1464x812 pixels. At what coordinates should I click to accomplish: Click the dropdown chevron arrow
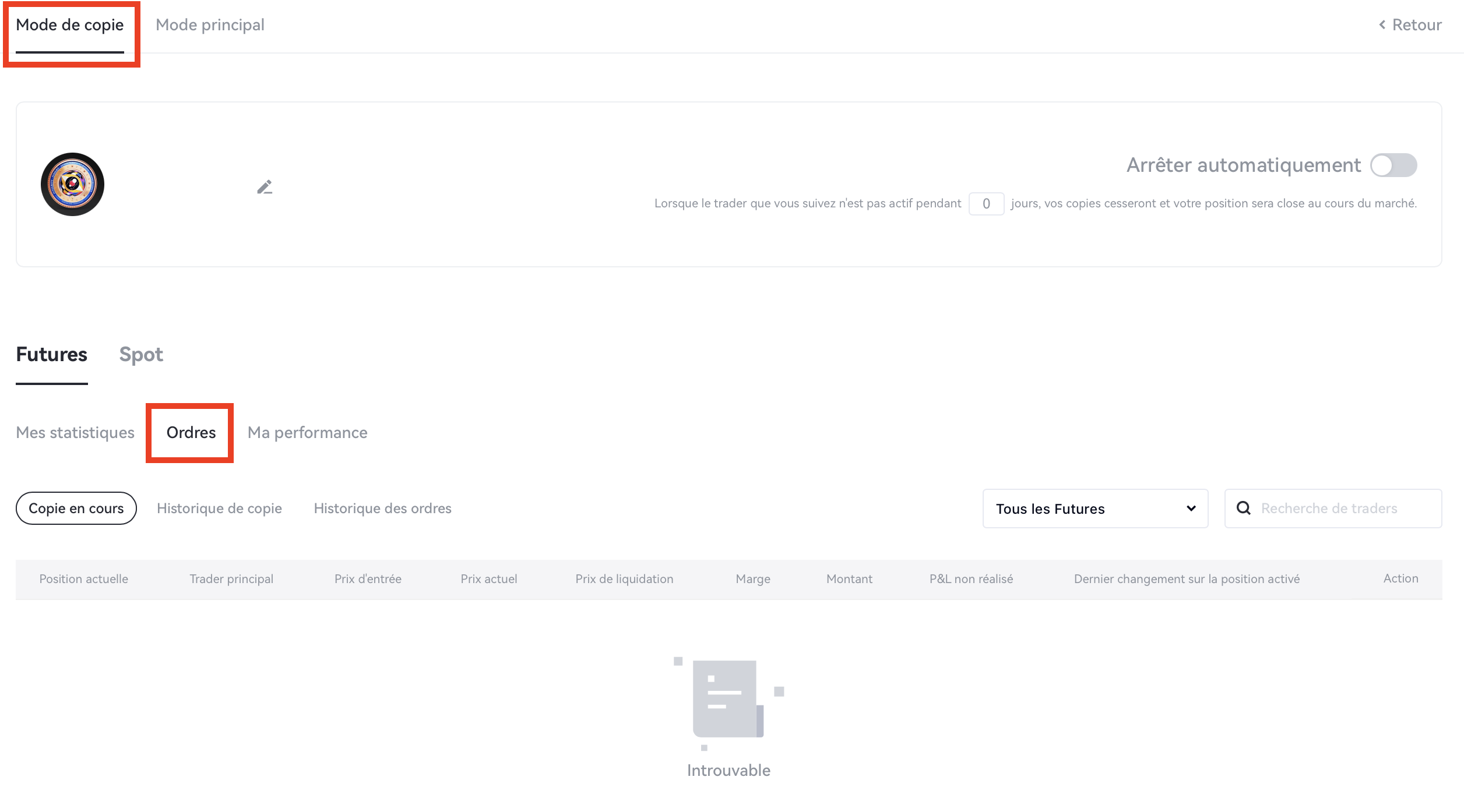(1191, 508)
